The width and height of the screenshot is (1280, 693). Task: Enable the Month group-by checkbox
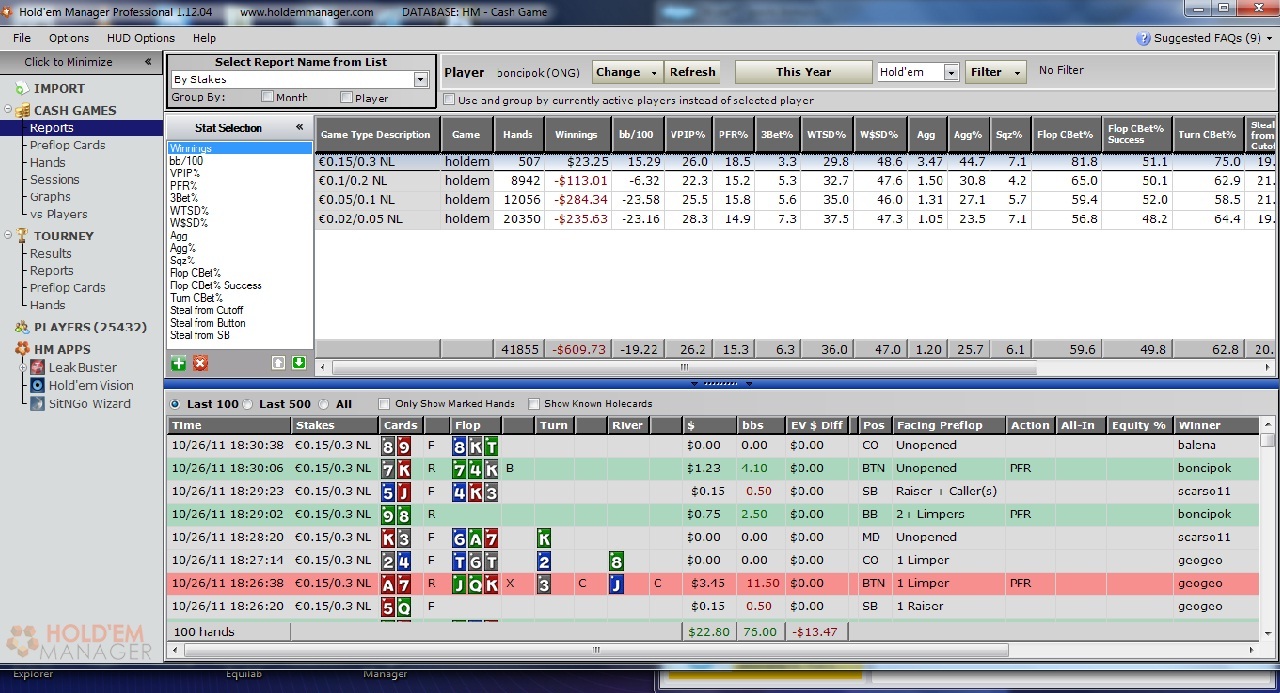(x=267, y=98)
